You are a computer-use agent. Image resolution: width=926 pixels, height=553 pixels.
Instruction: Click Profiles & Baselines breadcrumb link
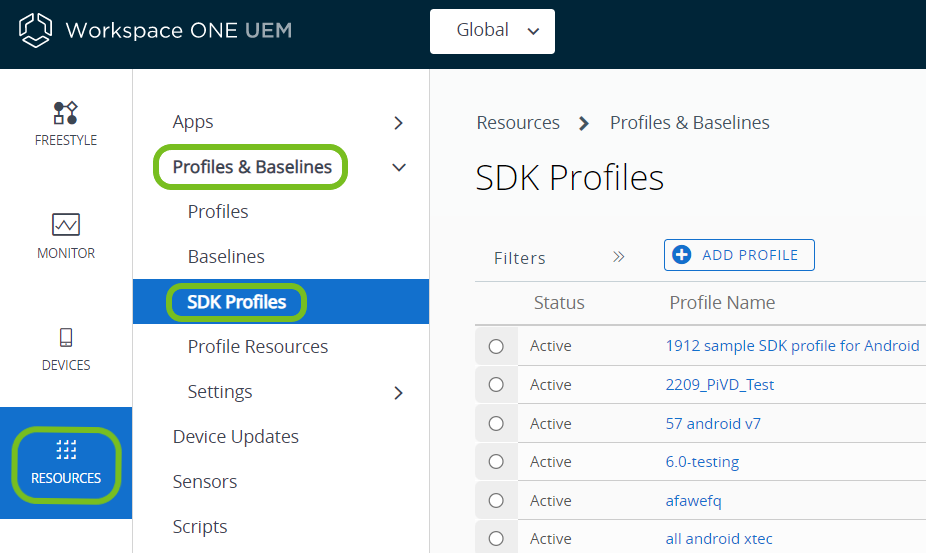690,122
